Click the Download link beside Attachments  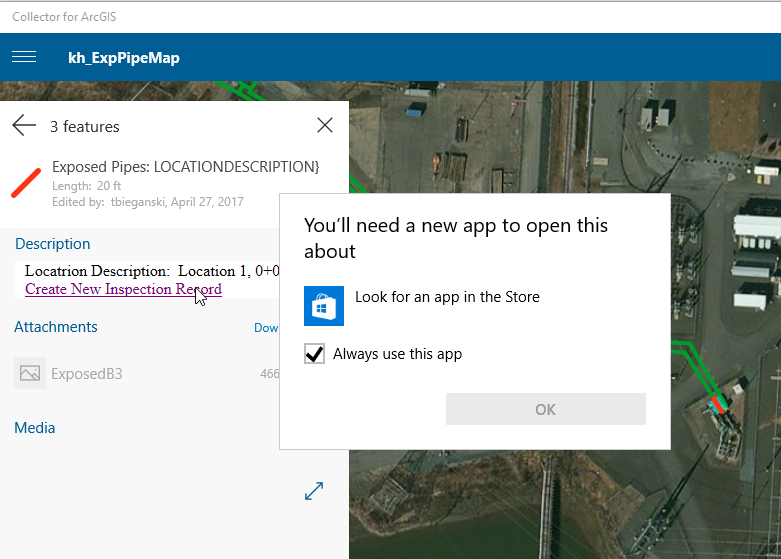[x=266, y=328]
